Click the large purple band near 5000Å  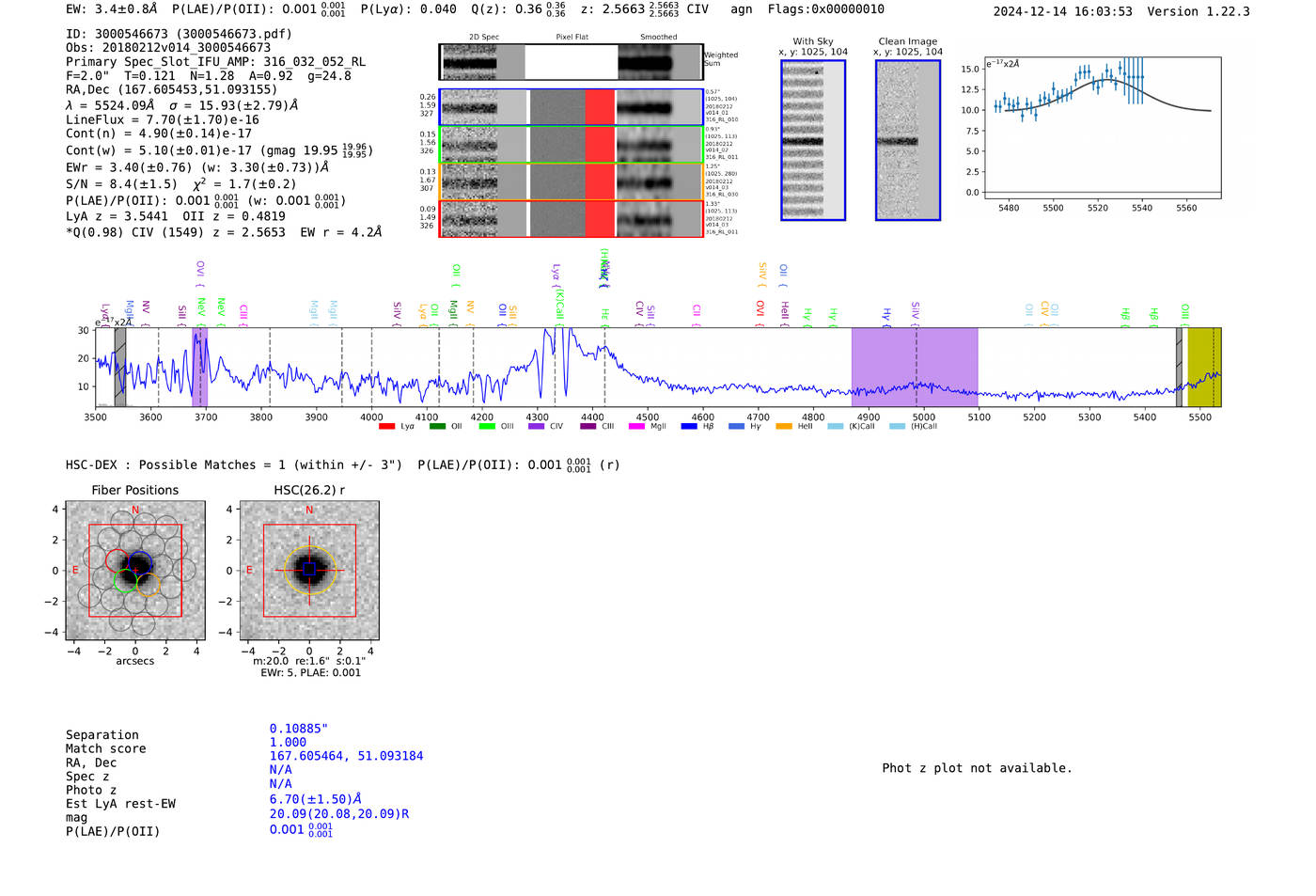coord(915,368)
